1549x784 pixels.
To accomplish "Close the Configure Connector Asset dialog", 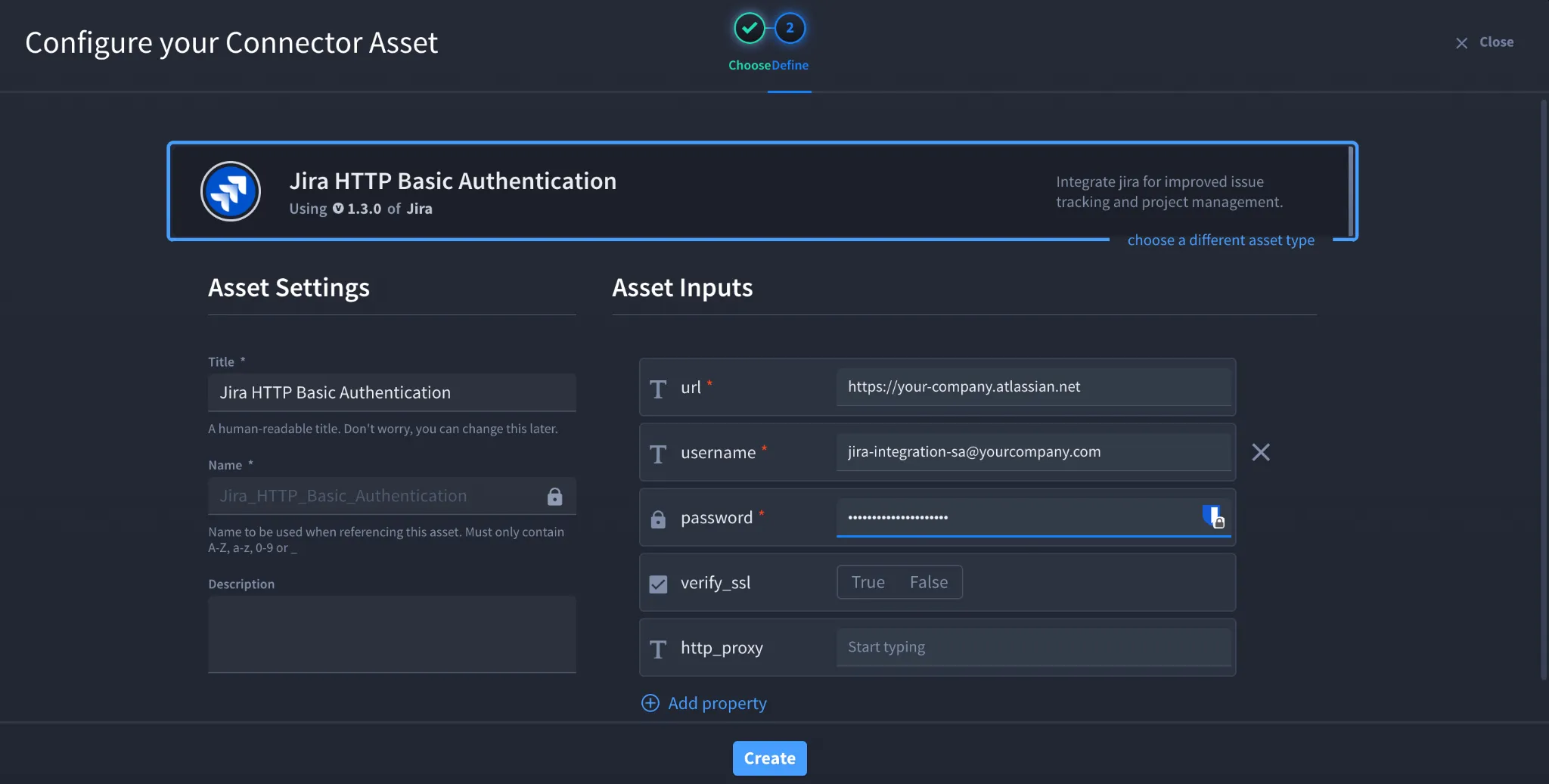I will (1485, 42).
